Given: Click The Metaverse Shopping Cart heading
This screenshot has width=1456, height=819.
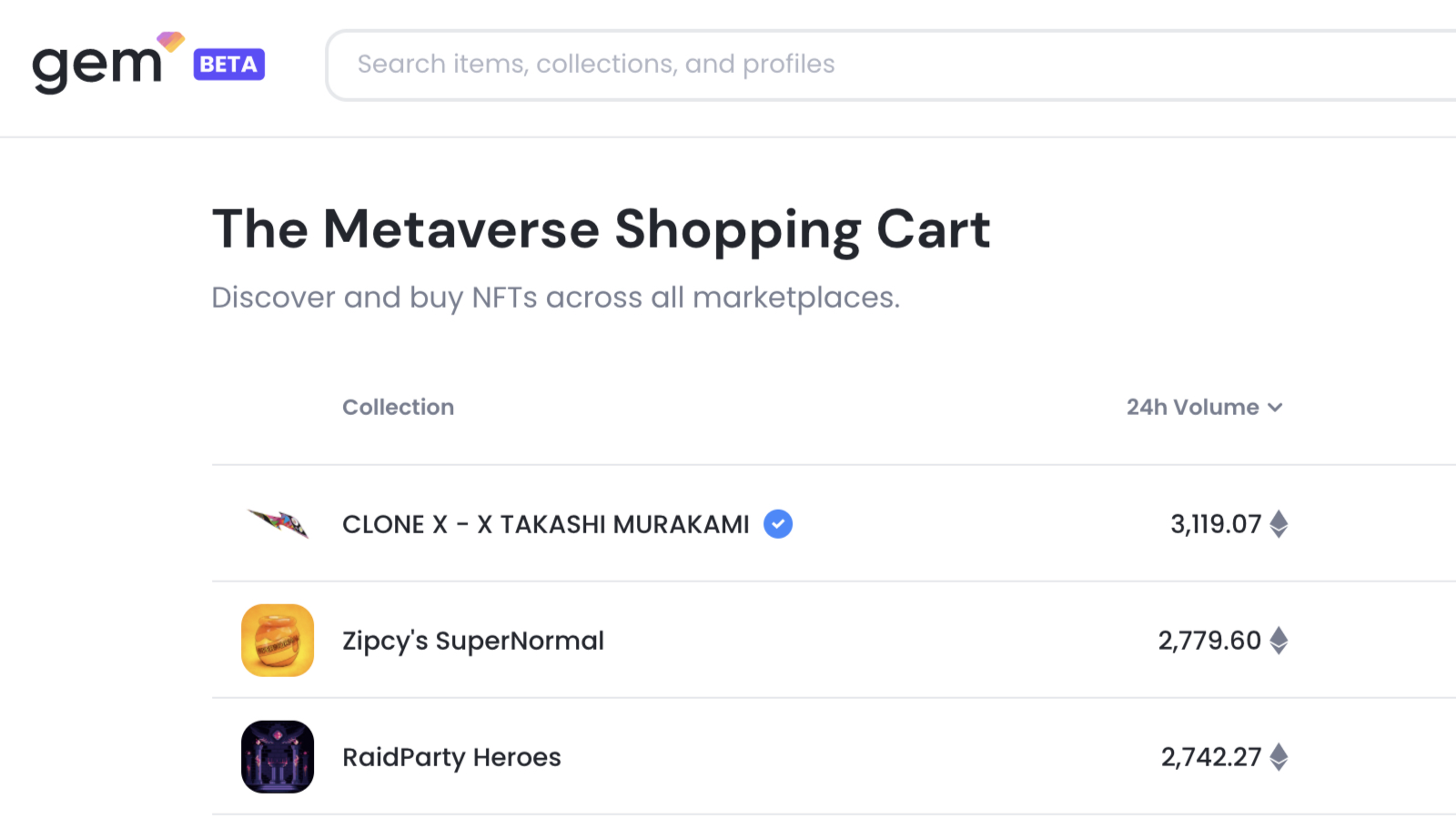Looking at the screenshot, I should pos(601,229).
